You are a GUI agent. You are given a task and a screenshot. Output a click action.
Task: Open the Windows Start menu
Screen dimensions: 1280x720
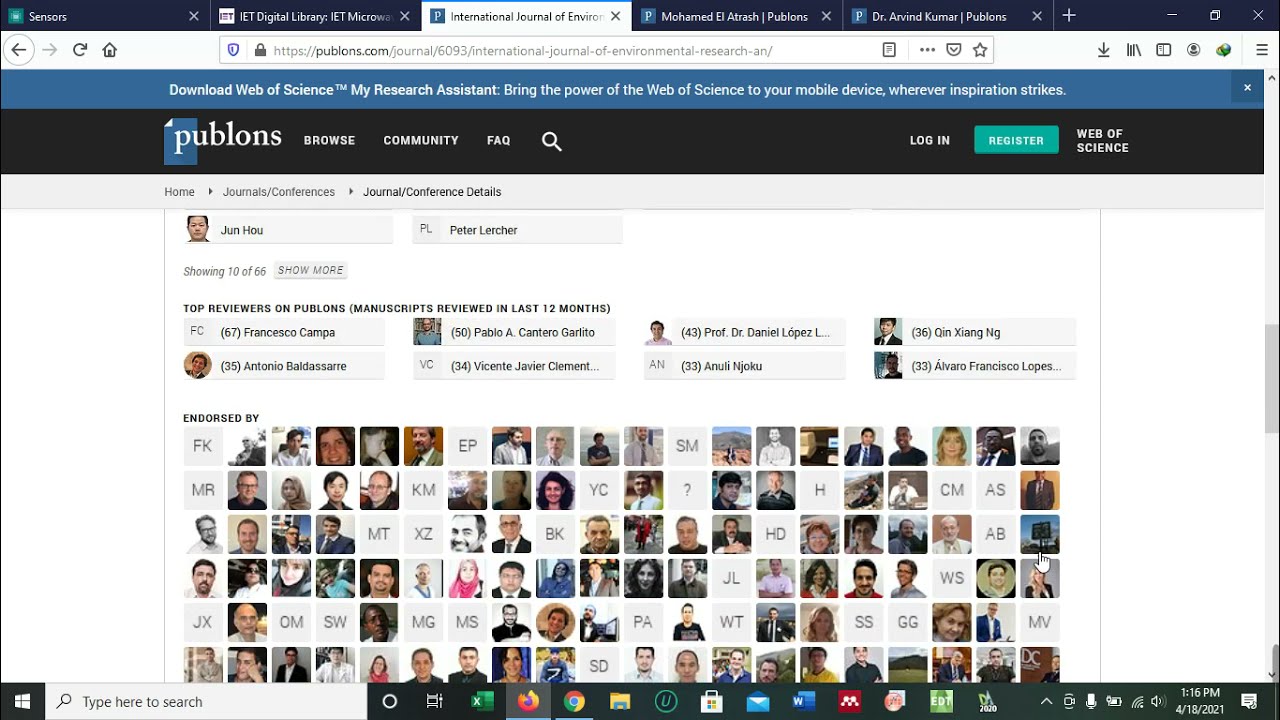point(22,701)
